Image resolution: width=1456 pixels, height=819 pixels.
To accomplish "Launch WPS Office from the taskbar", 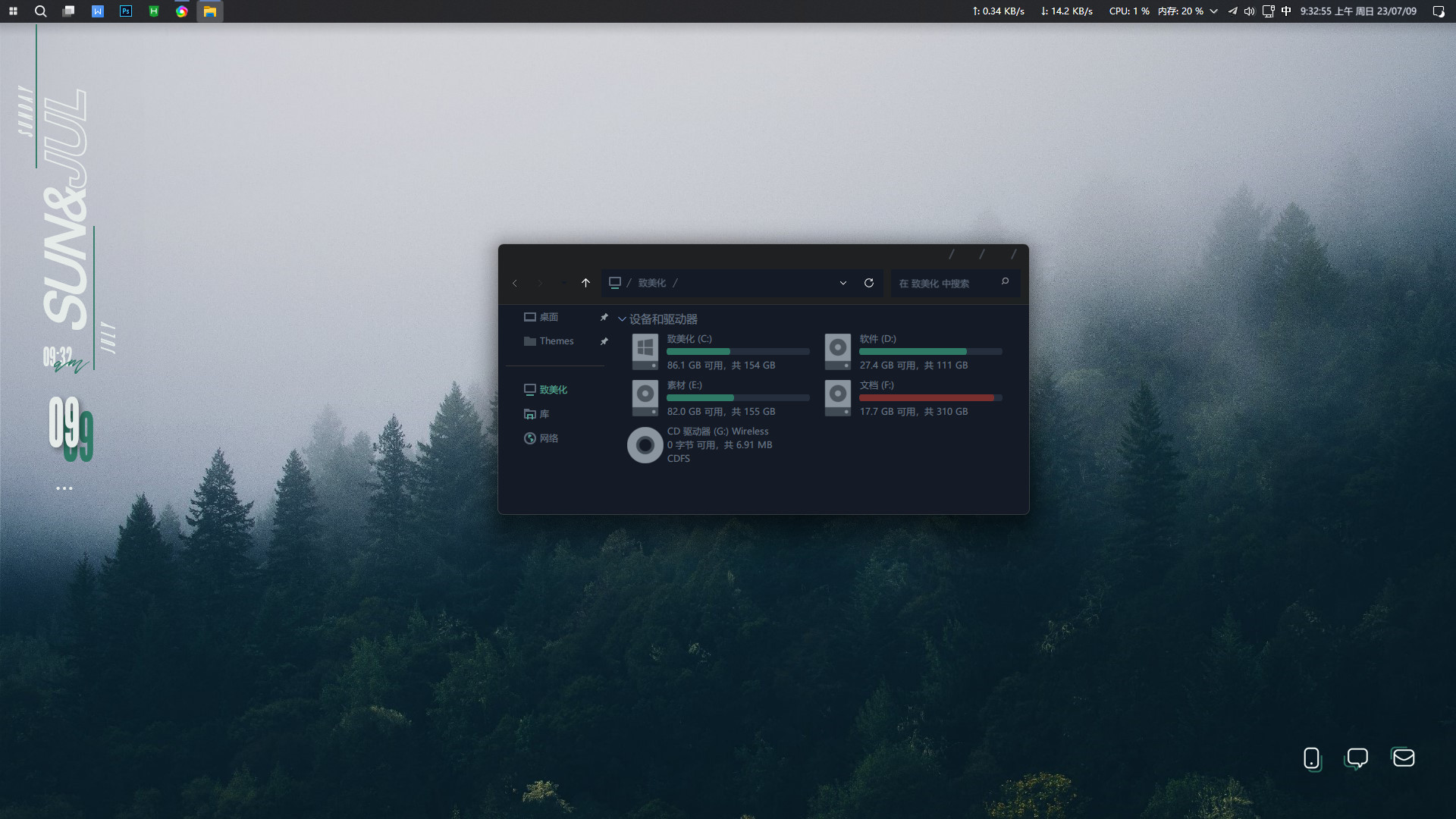I will point(96,11).
